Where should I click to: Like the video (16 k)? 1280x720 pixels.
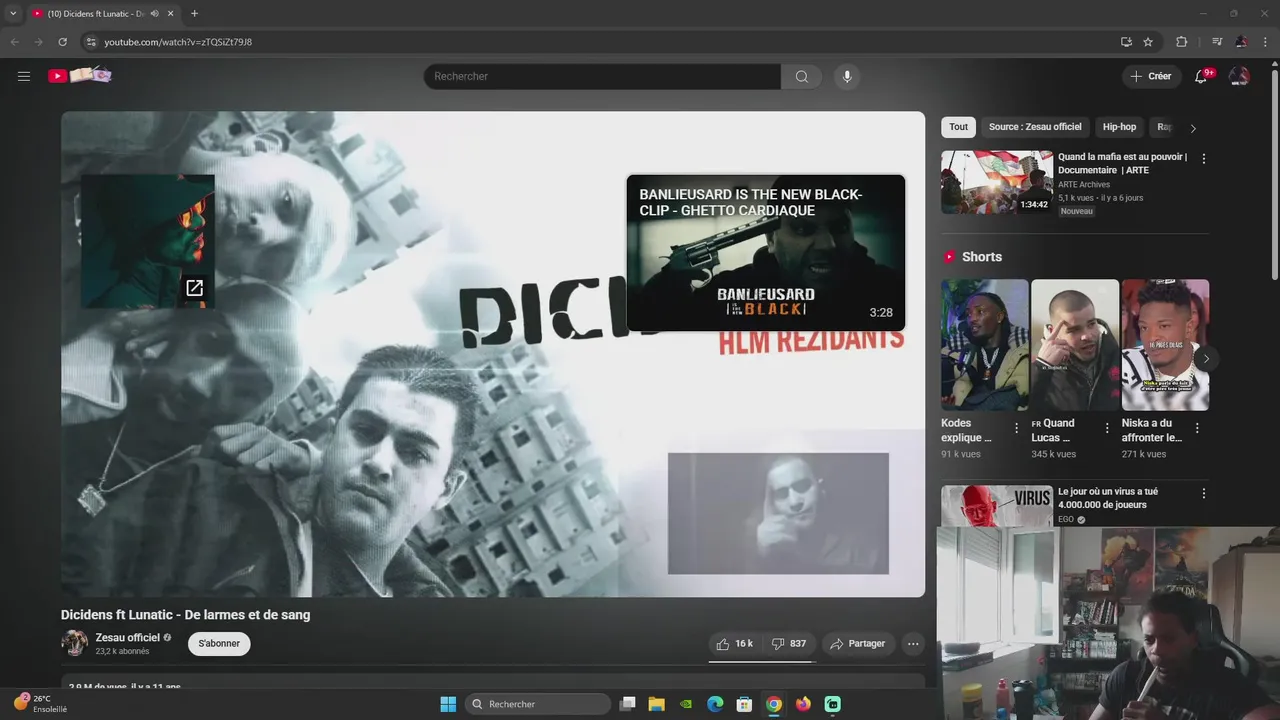pyautogui.click(x=735, y=644)
